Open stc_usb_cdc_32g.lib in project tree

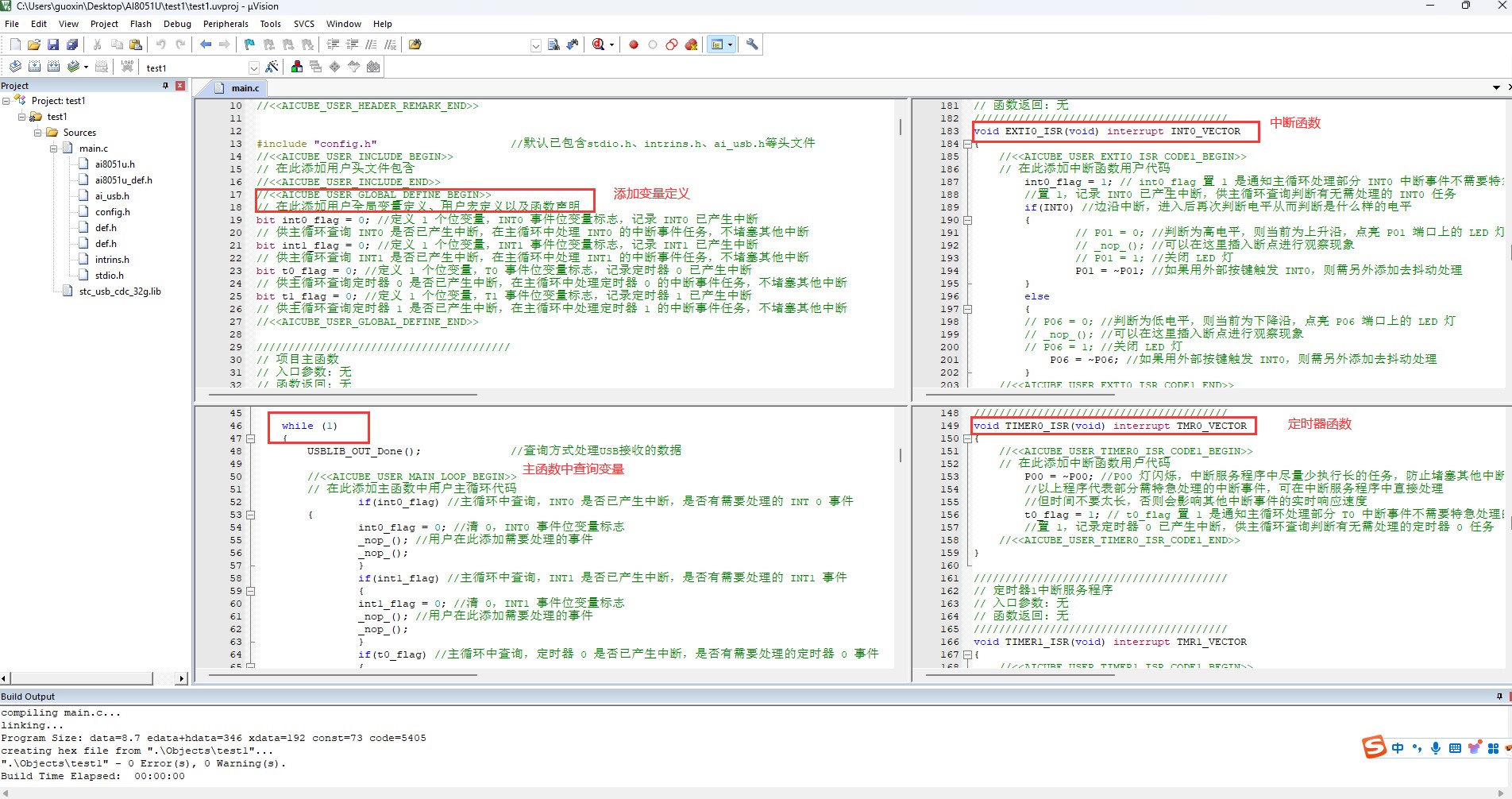[120, 291]
